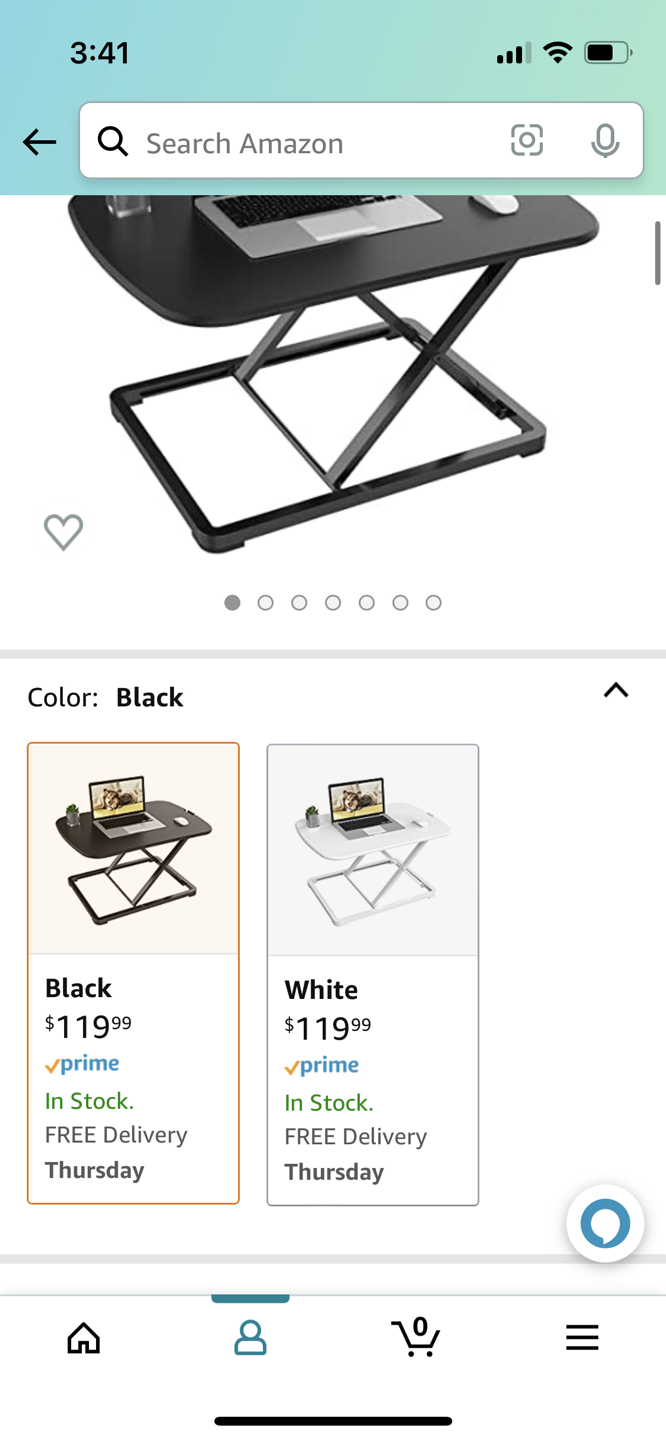
Task: Go back using the arrow button
Action: click(39, 141)
